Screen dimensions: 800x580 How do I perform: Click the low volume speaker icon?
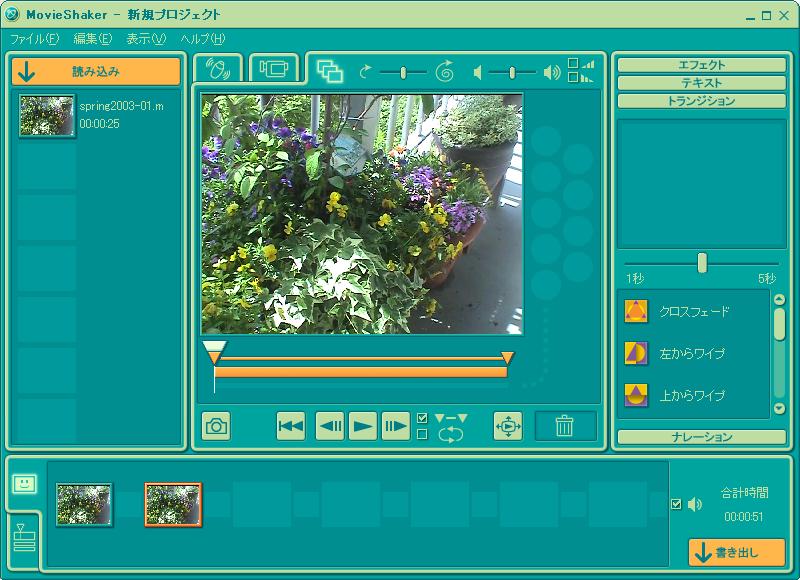477,73
